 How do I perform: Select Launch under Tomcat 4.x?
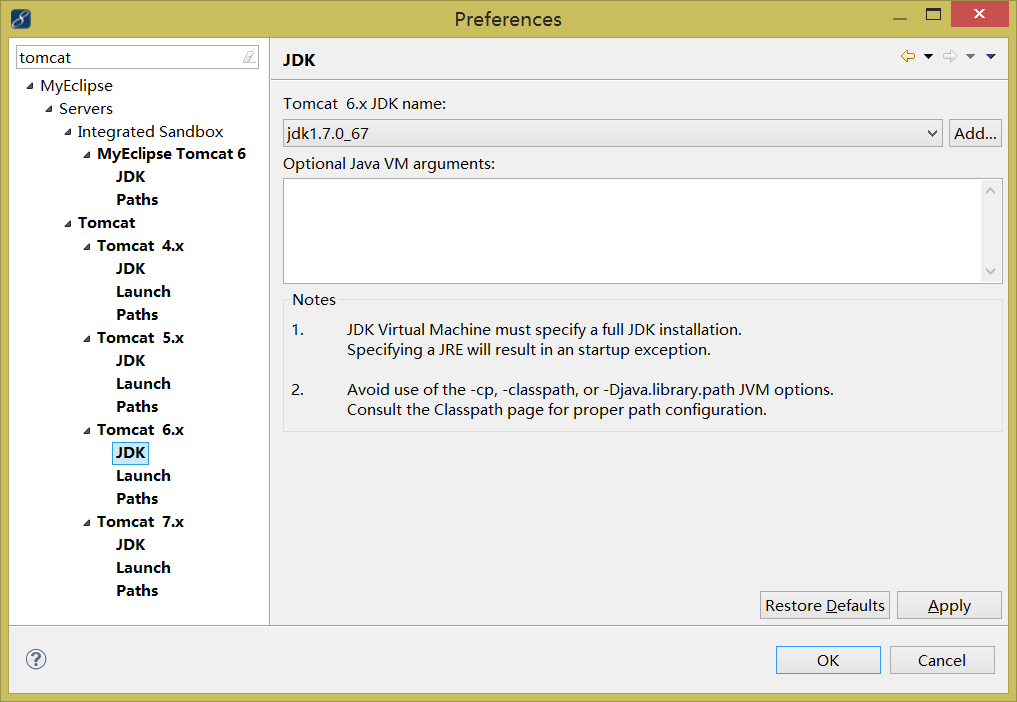click(143, 291)
